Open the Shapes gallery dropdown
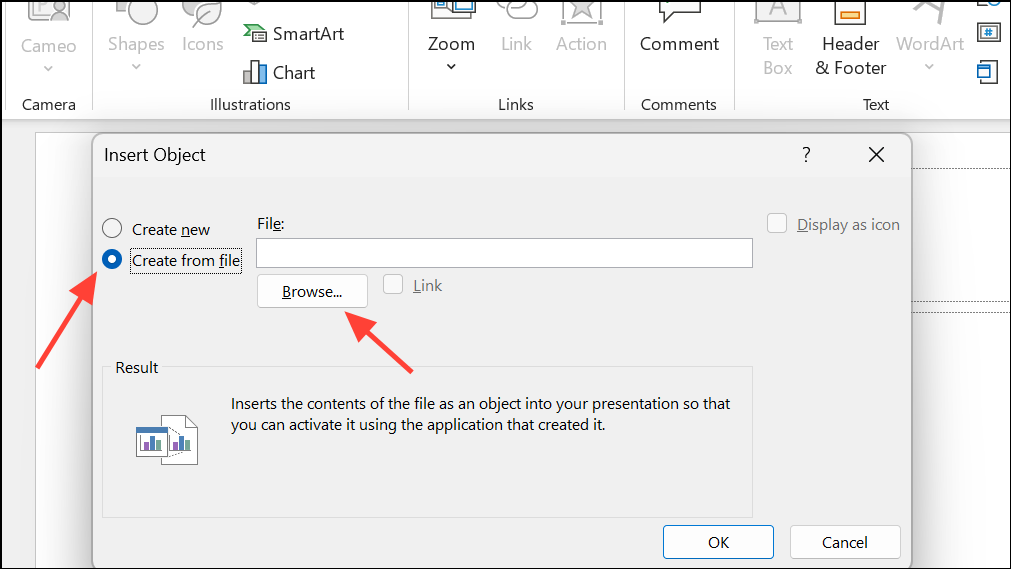The image size is (1011, 569). pyautogui.click(x=136, y=67)
